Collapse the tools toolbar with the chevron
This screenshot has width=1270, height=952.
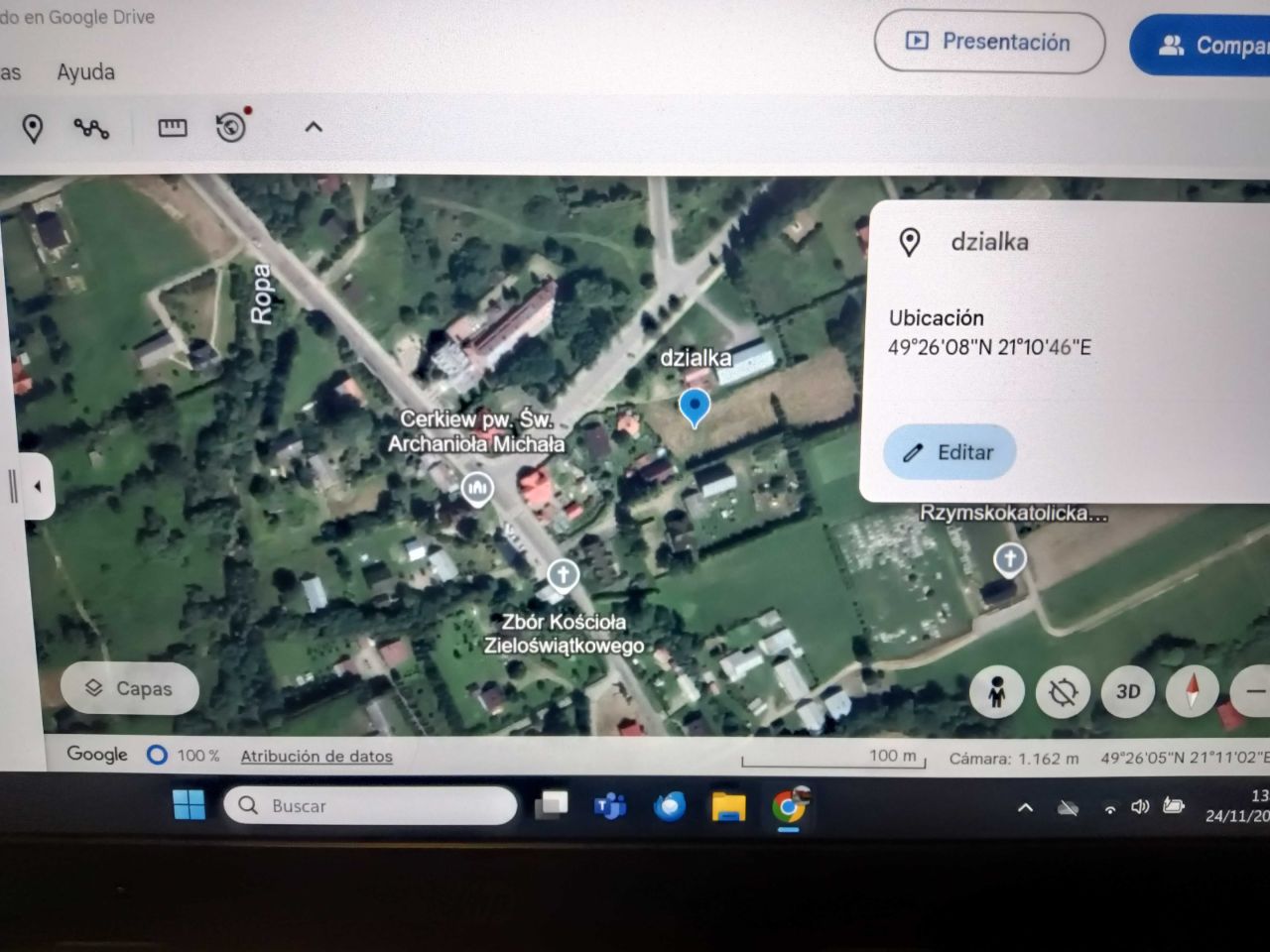(314, 127)
